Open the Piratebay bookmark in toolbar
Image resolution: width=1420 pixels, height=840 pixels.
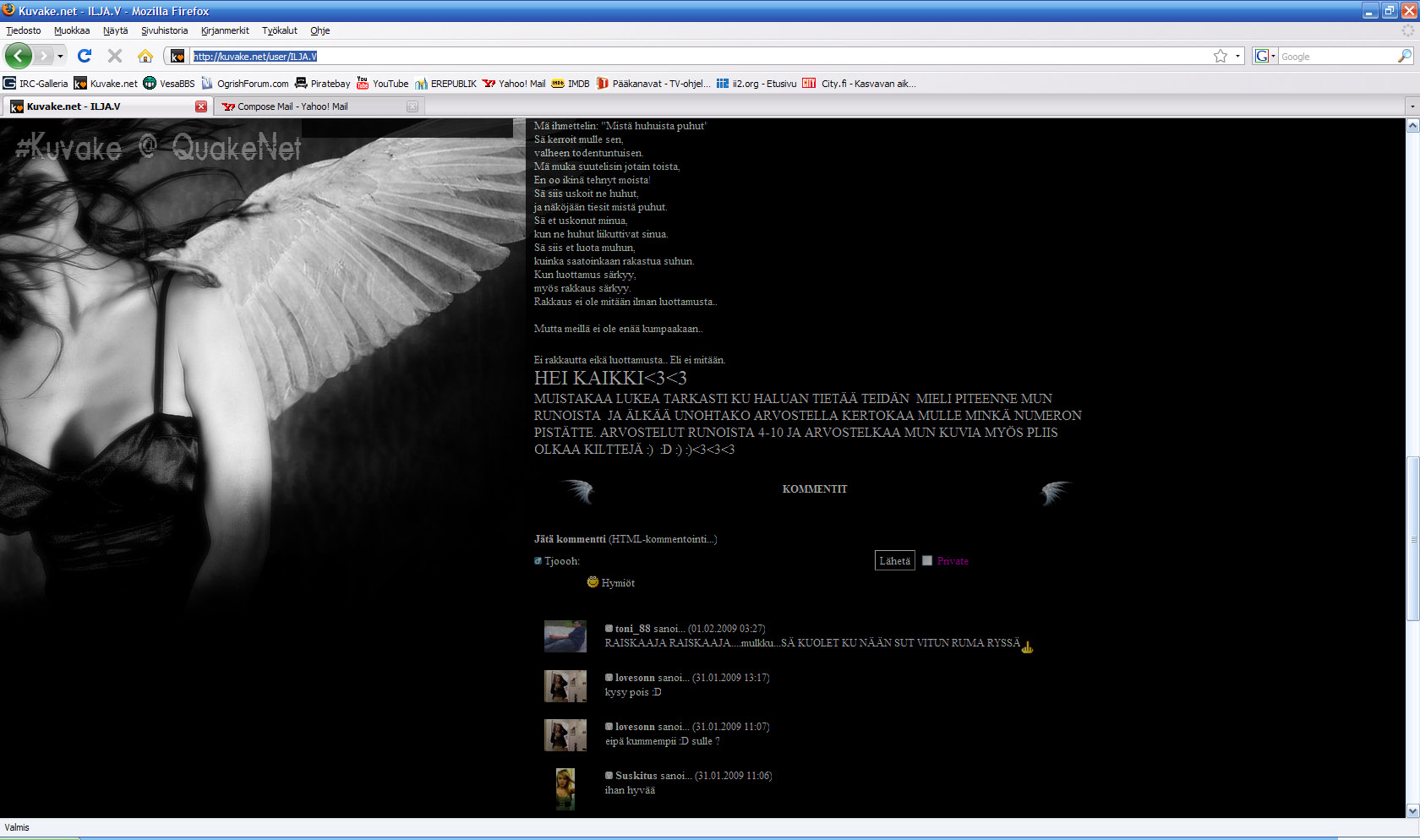tap(322, 83)
